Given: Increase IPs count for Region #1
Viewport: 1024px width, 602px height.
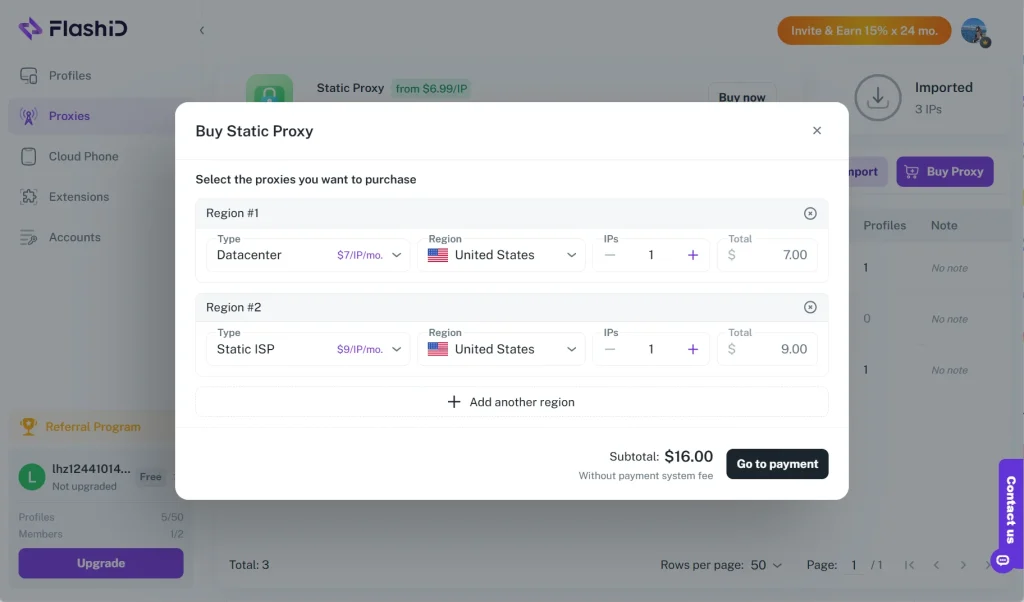Looking at the screenshot, I should [693, 255].
